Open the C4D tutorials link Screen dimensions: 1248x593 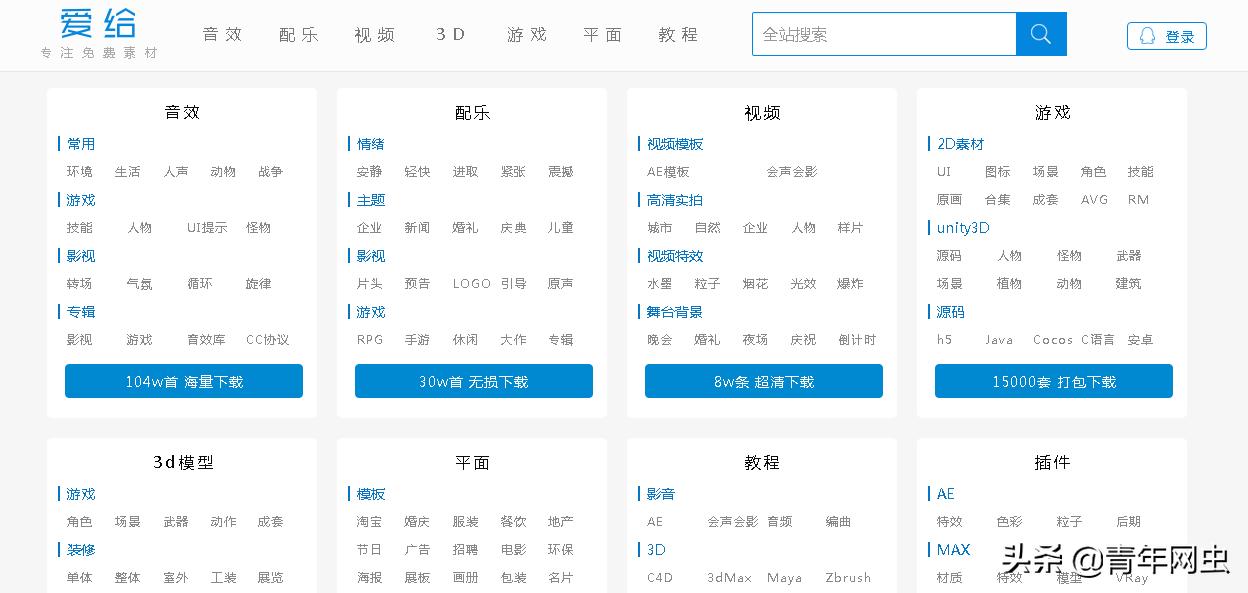[659, 577]
